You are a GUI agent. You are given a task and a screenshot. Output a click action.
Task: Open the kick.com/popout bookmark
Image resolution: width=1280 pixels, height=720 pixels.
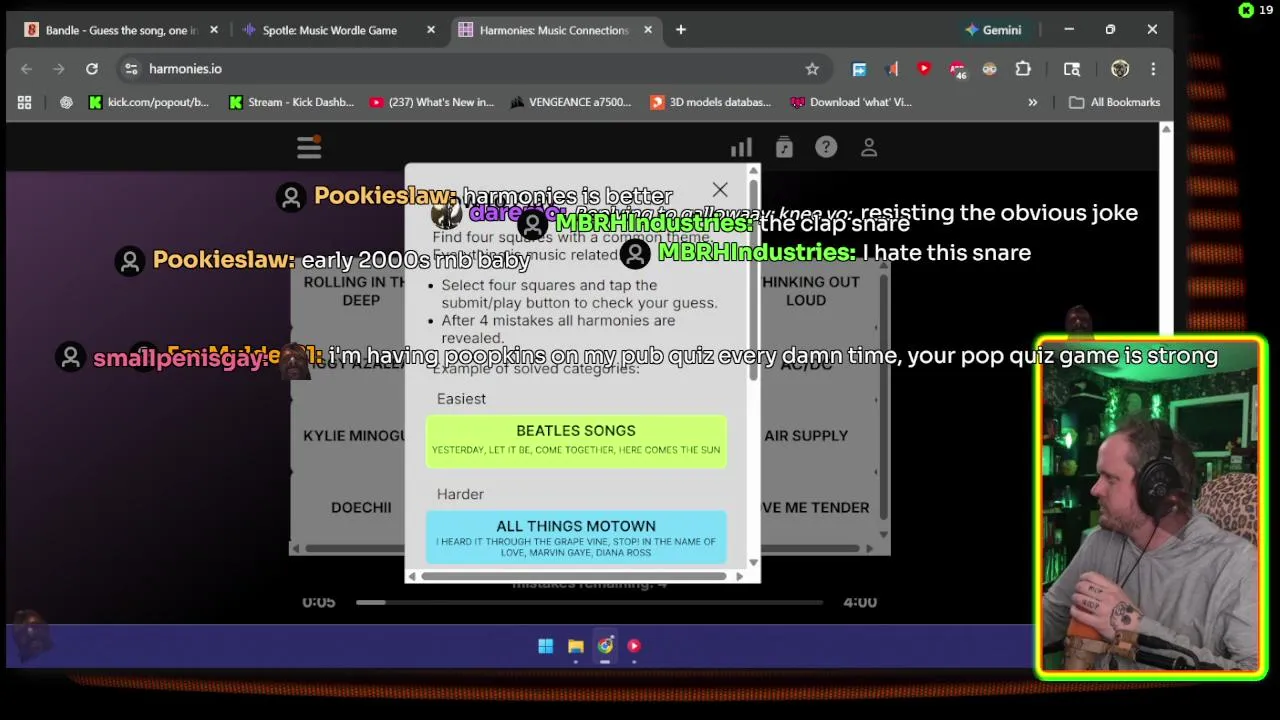point(149,102)
